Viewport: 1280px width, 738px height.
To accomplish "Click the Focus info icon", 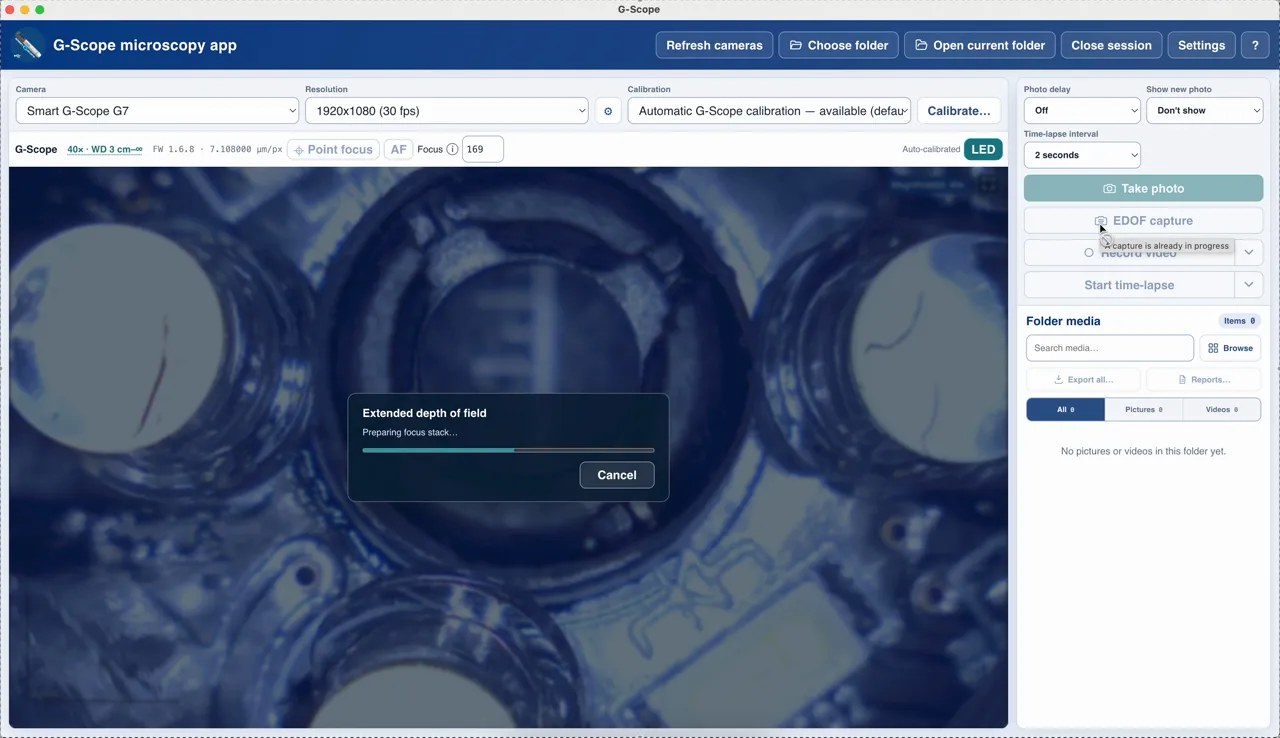I will click(x=452, y=150).
